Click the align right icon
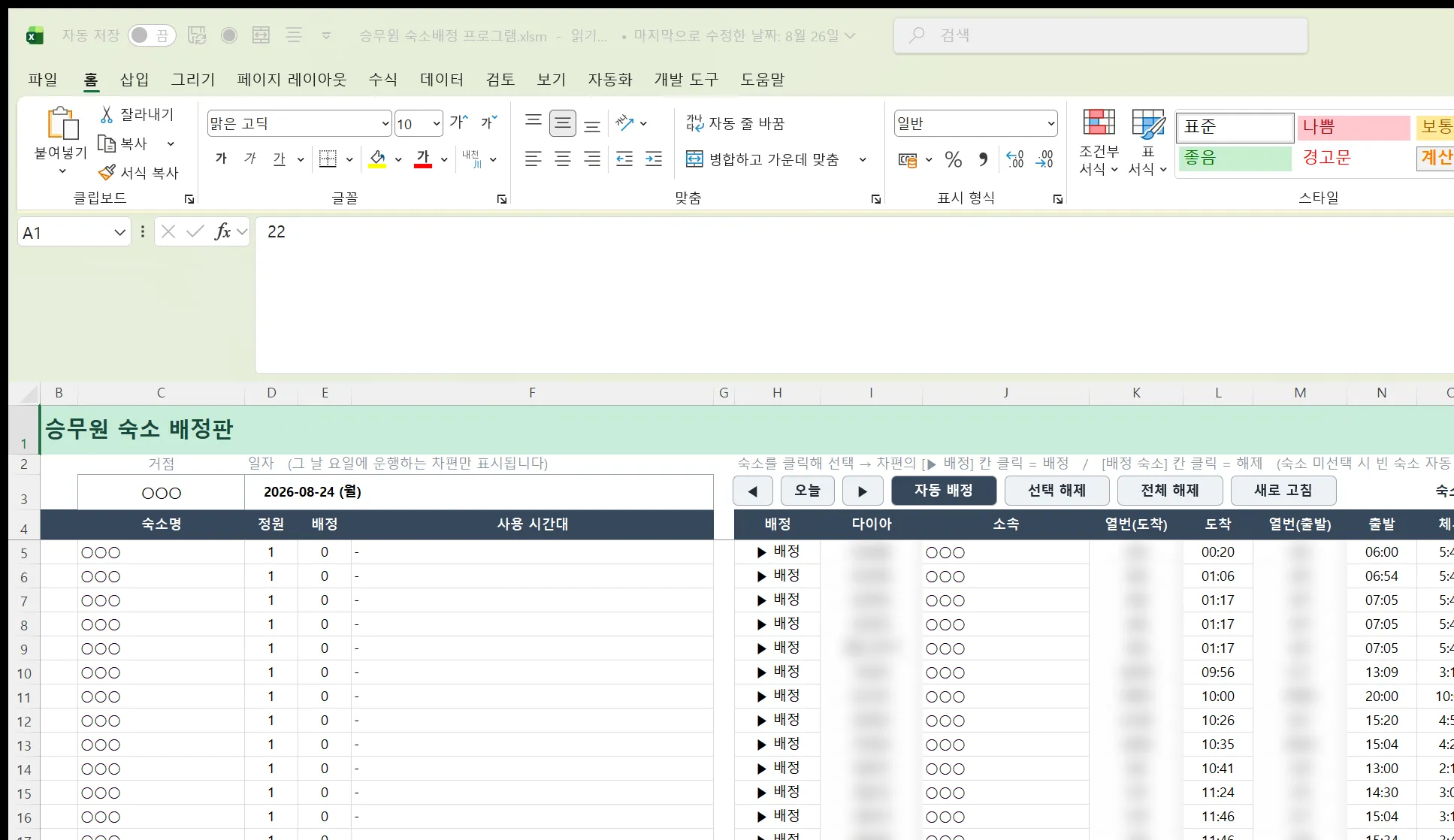 [592, 159]
